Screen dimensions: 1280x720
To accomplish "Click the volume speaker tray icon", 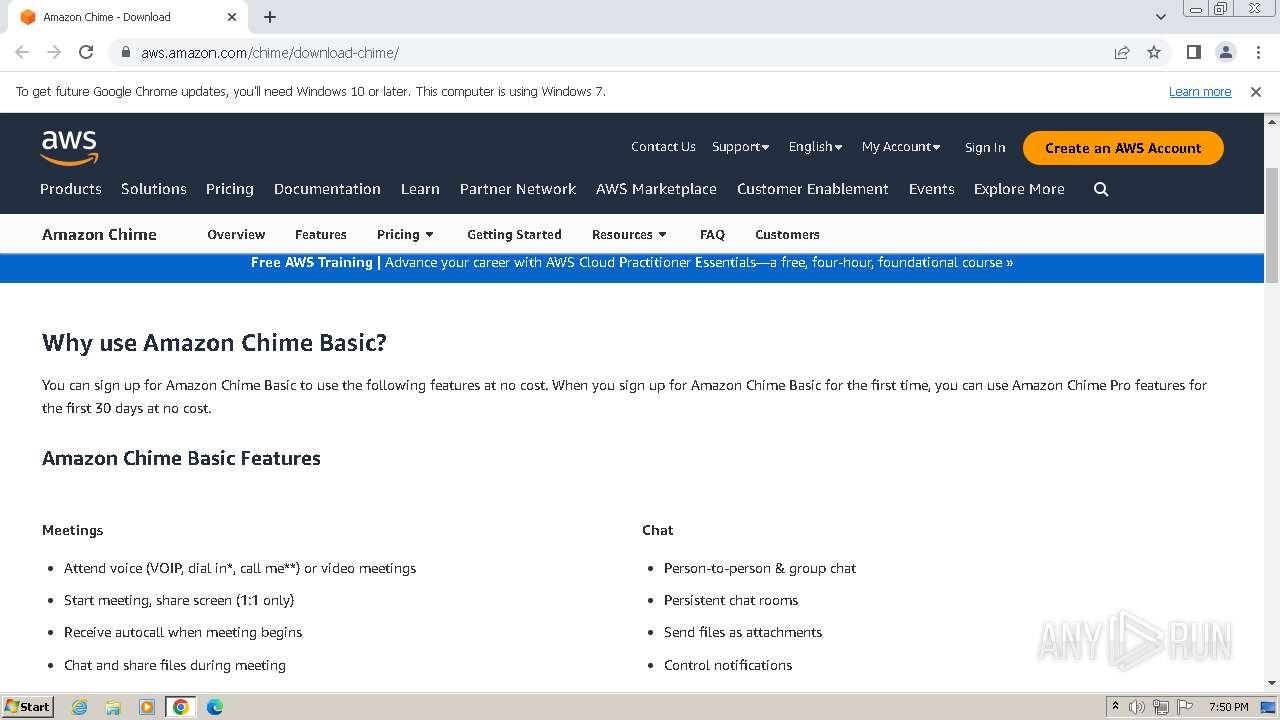I will tap(1137, 707).
